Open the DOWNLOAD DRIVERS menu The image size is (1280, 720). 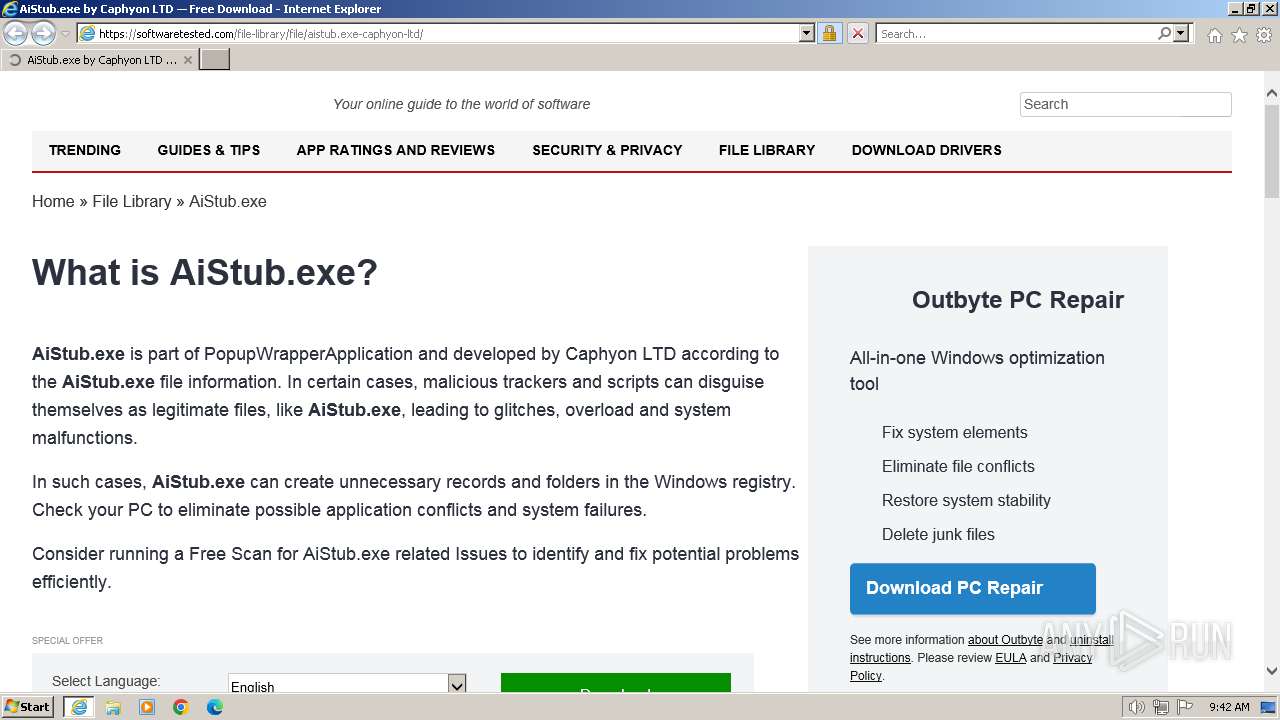coord(927,150)
